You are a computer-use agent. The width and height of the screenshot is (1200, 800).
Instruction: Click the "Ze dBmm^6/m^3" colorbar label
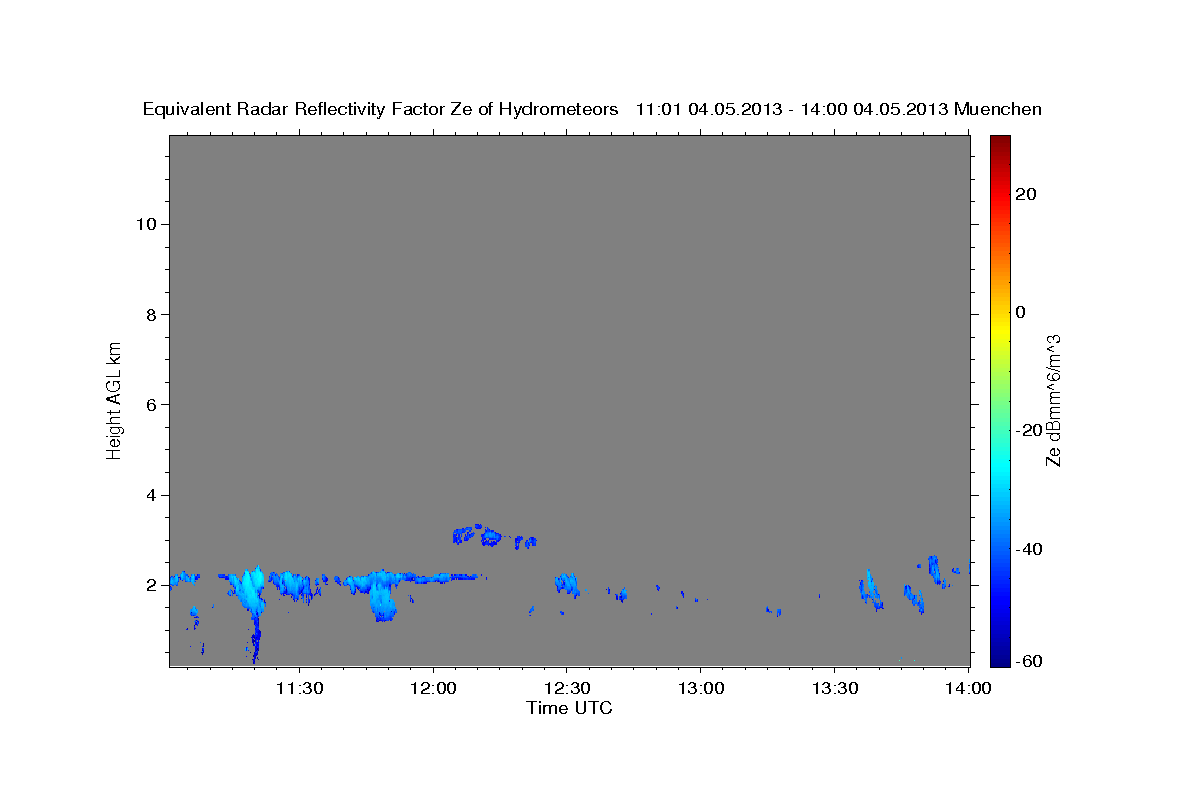click(1052, 401)
